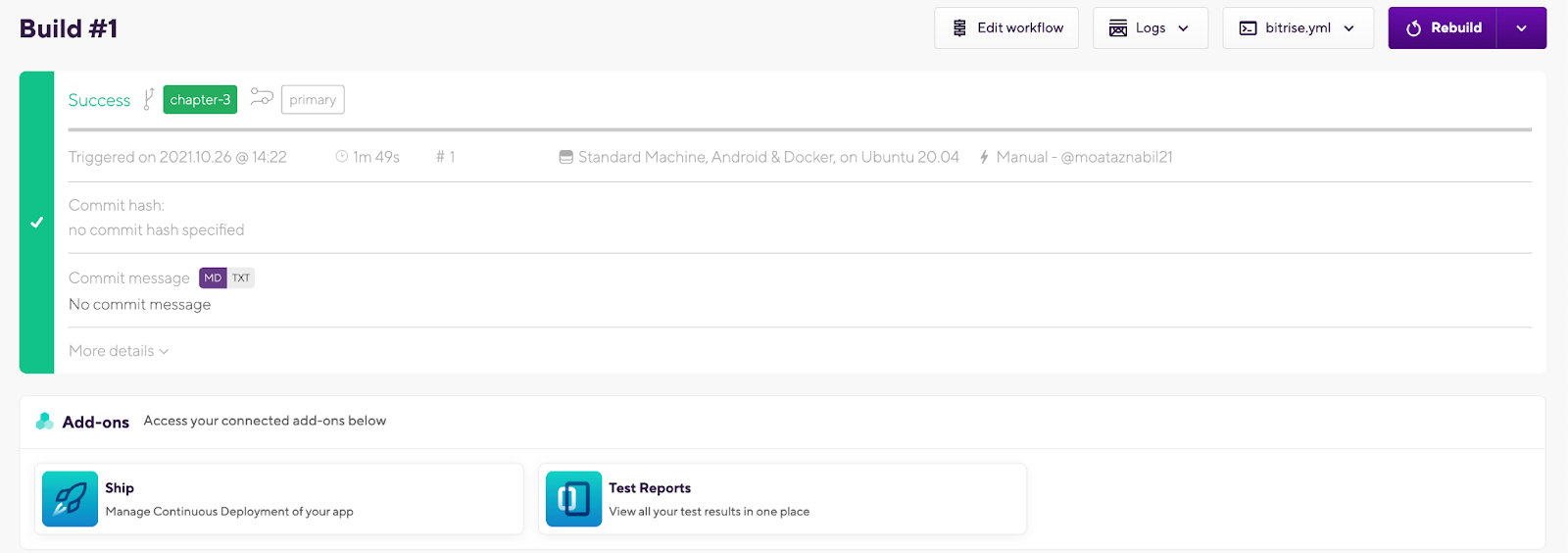Open the Test Reports add-on card

pos(783,499)
